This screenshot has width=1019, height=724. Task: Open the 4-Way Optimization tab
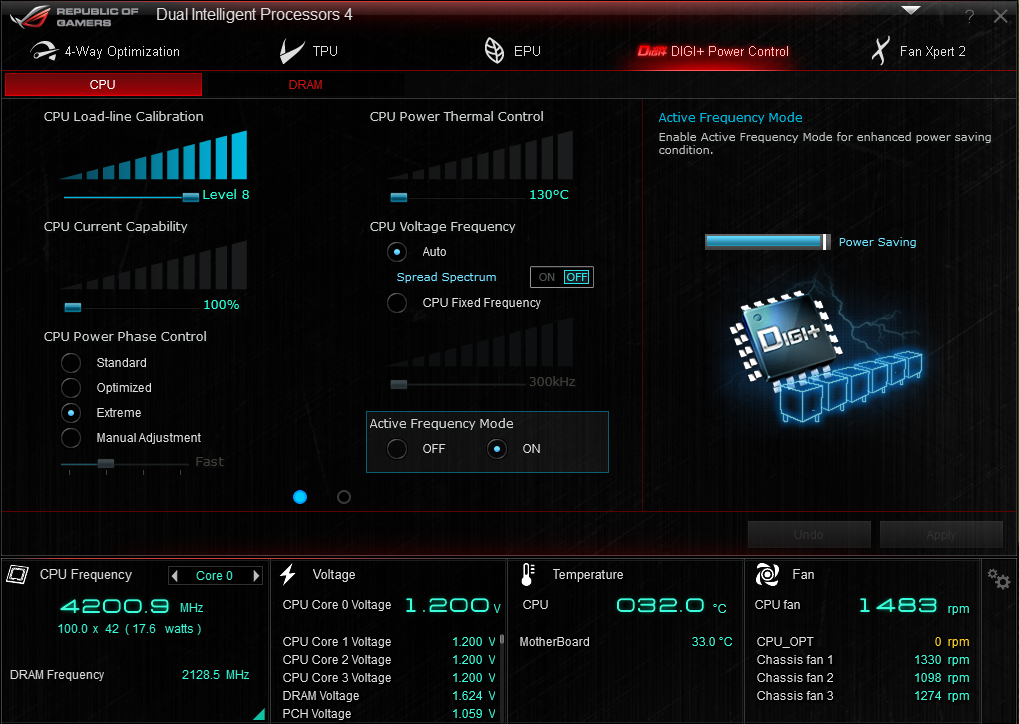click(x=105, y=51)
